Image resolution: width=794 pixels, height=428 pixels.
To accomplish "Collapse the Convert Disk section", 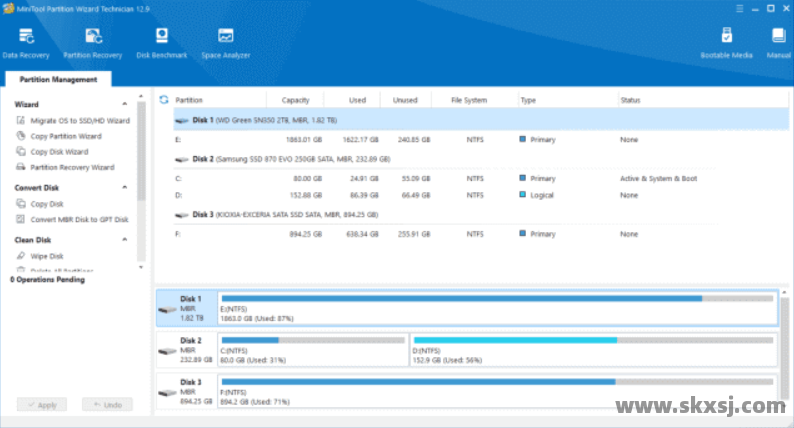I will [x=125, y=187].
